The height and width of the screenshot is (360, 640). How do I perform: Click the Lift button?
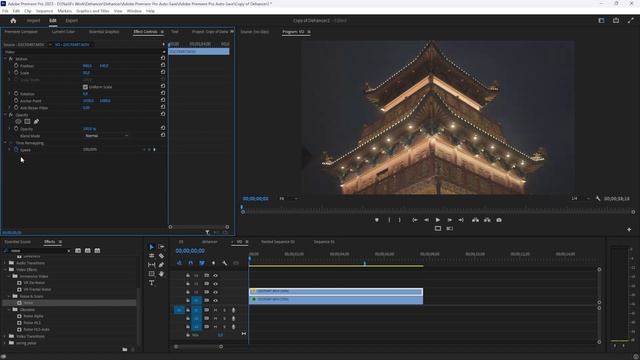(475, 220)
